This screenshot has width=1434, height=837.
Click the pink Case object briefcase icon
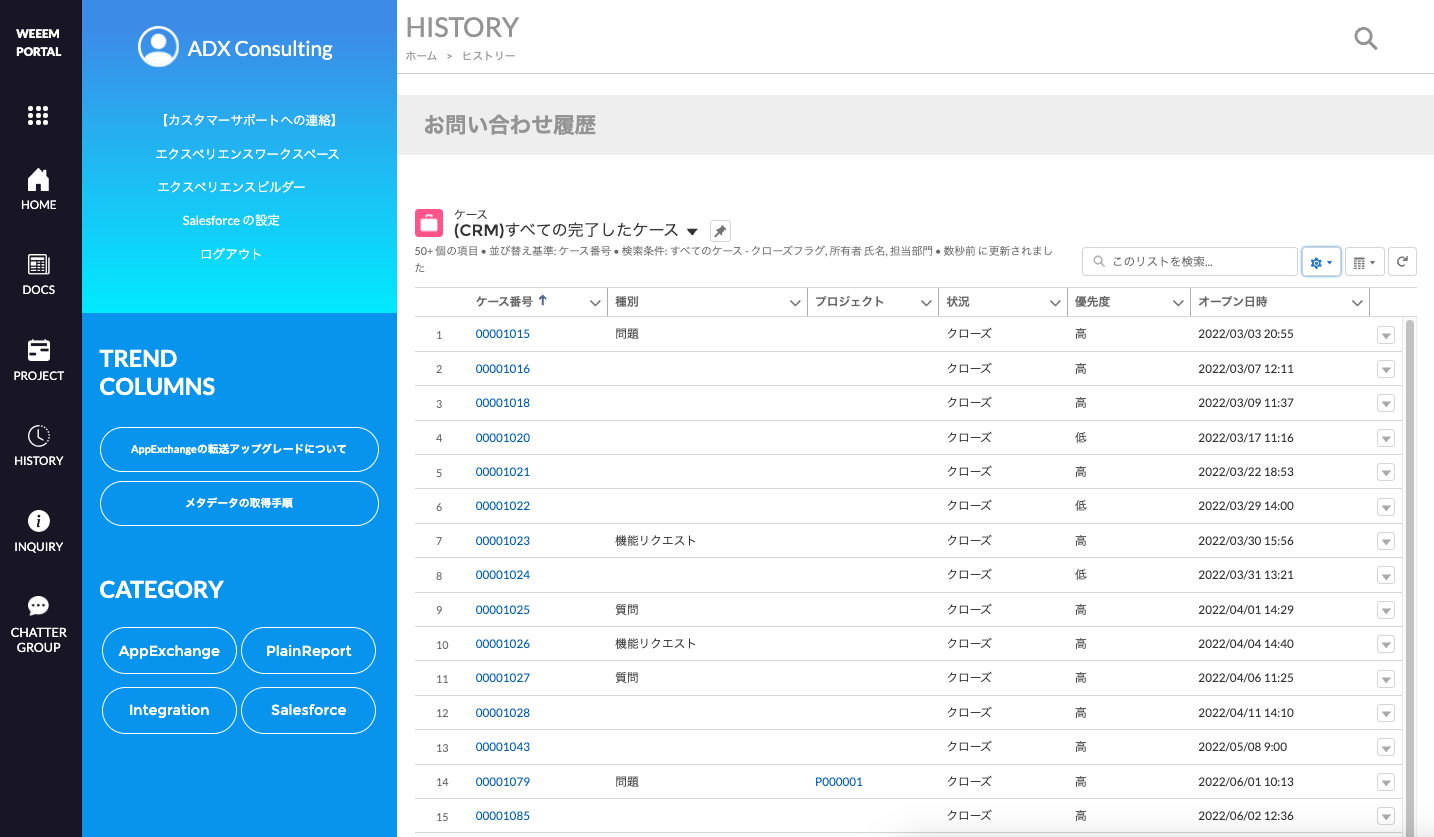tap(429, 222)
